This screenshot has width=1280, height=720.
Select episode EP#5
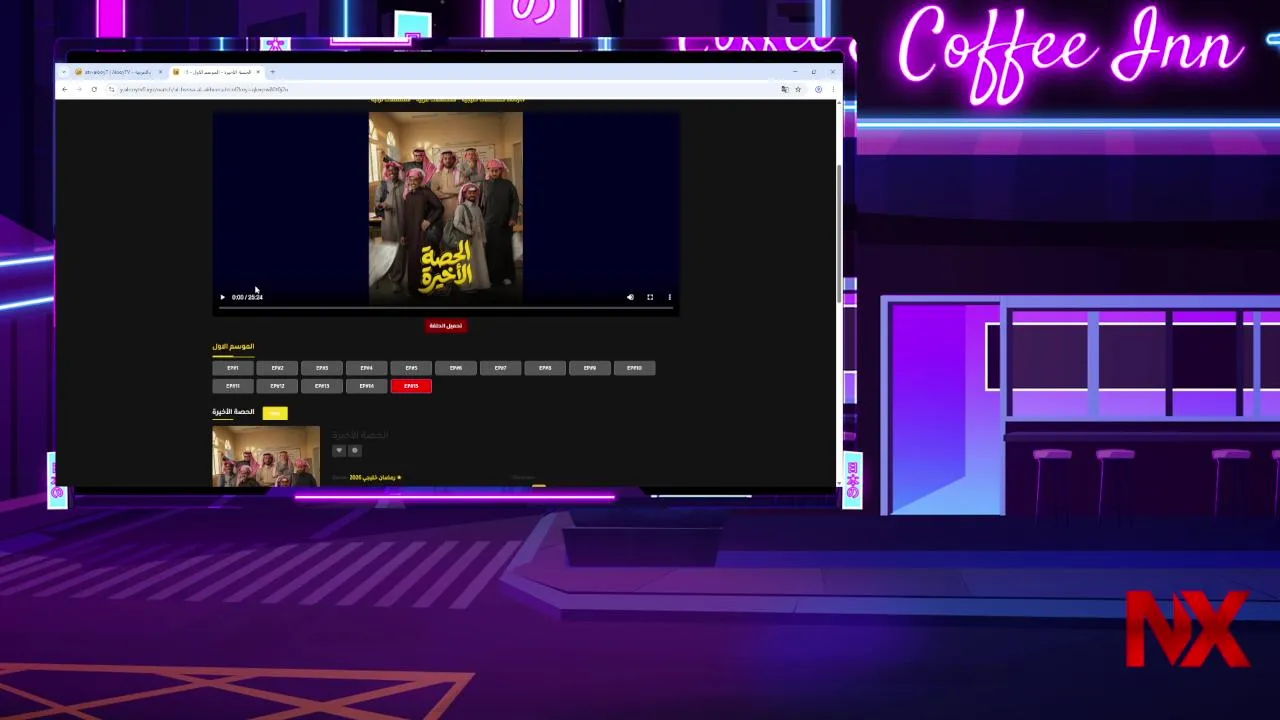point(411,368)
